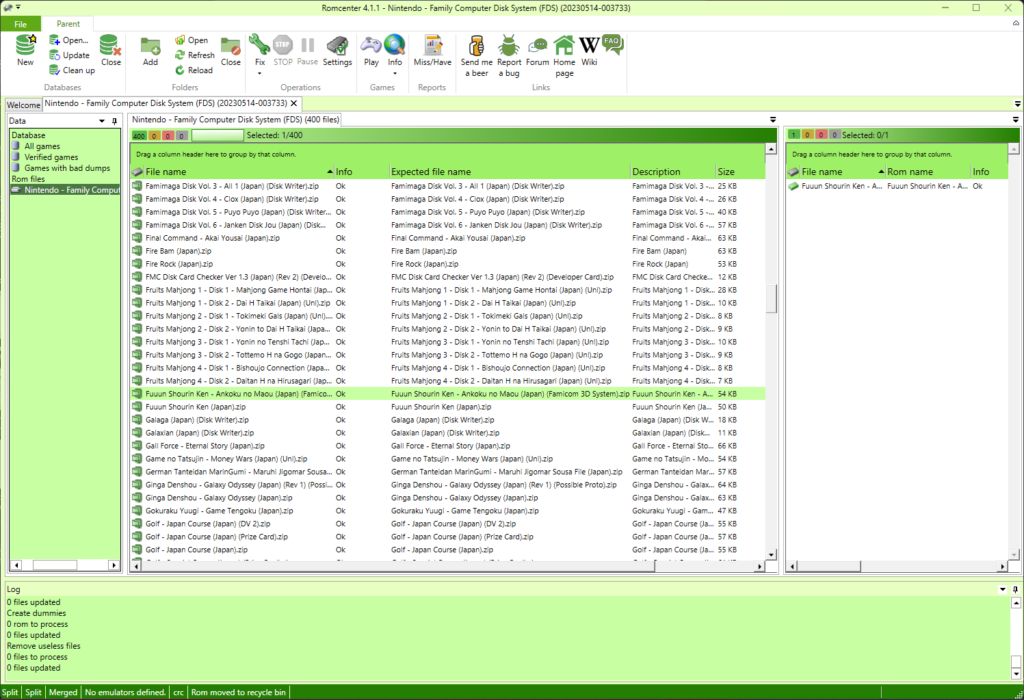The image size is (1024, 700).
Task: Open the Data panel dropdown menu
Action: [x=102, y=121]
